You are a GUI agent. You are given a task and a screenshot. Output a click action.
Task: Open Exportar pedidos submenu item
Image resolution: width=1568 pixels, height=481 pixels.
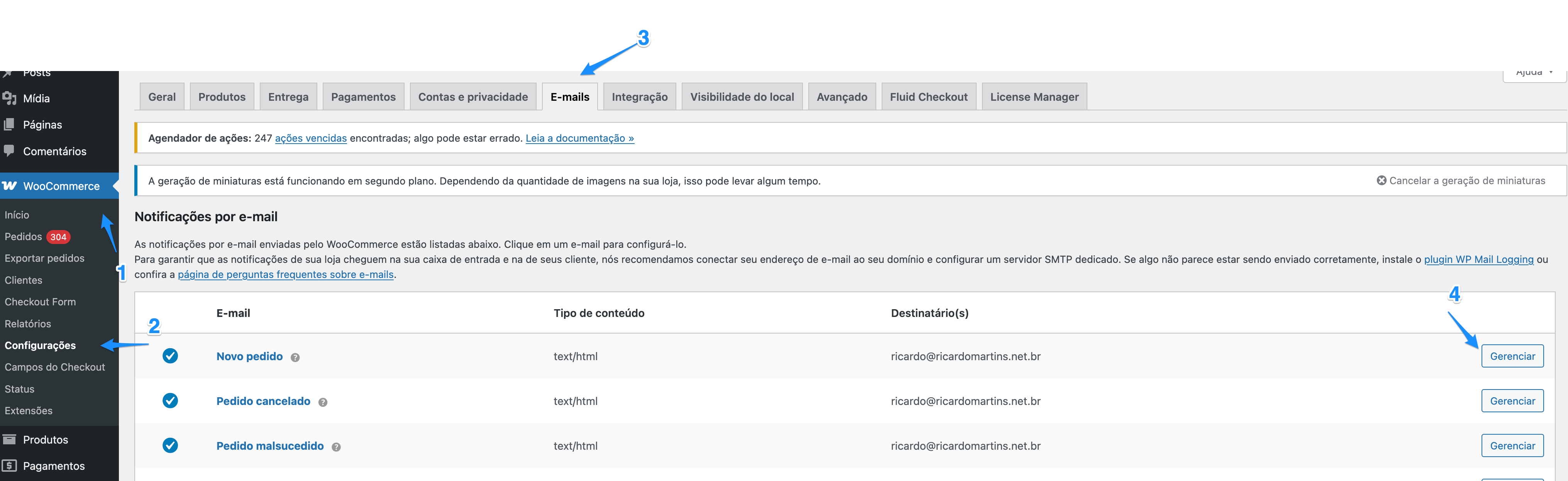[44, 258]
